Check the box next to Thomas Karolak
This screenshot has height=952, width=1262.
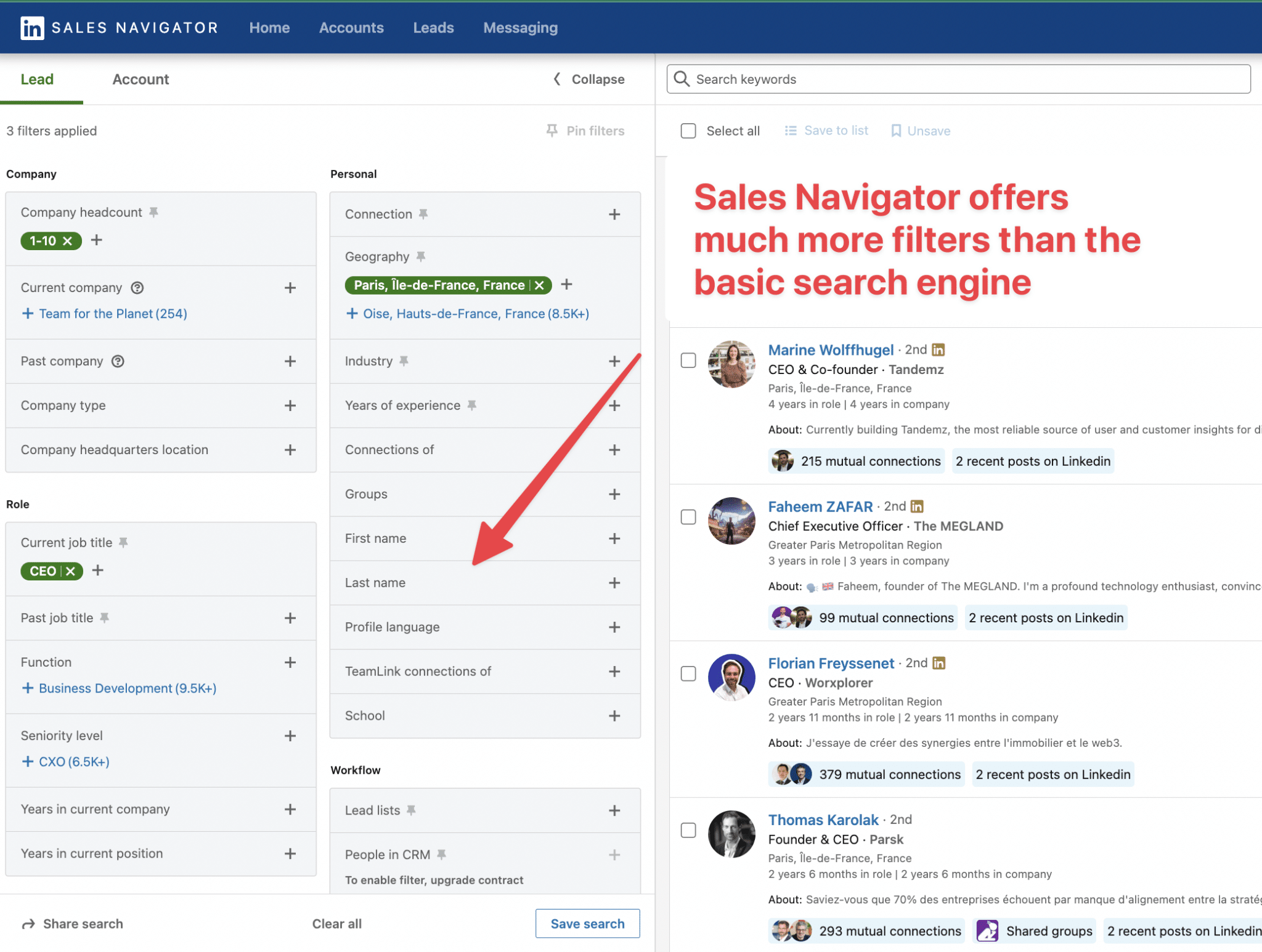pos(688,831)
